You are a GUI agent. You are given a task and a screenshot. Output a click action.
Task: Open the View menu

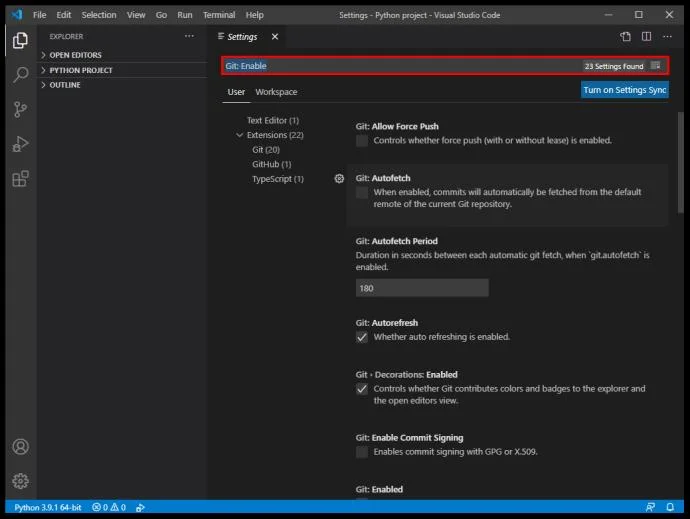(x=136, y=15)
